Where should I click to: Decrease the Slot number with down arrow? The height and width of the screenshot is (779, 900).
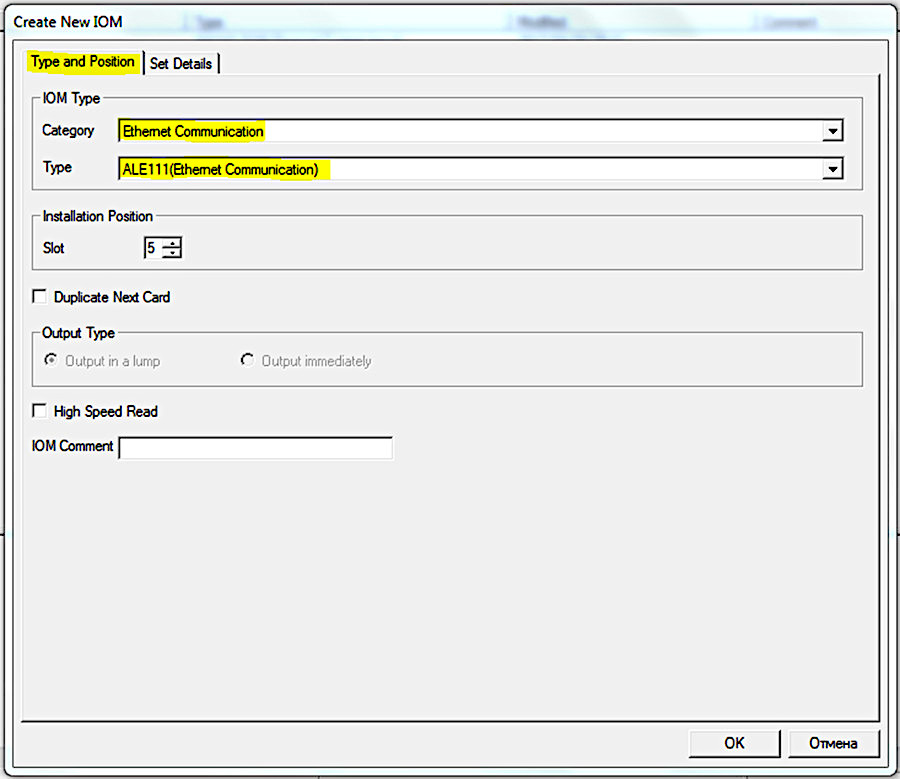tap(172, 253)
